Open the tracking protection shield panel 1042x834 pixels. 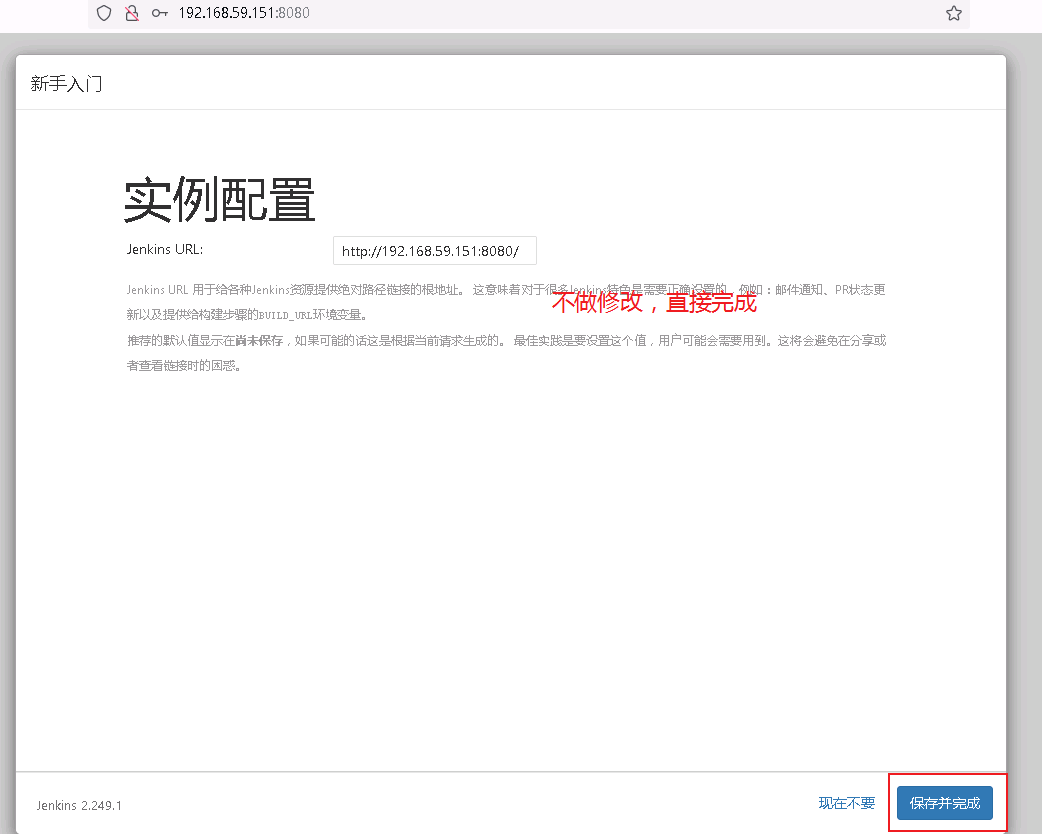(103, 13)
